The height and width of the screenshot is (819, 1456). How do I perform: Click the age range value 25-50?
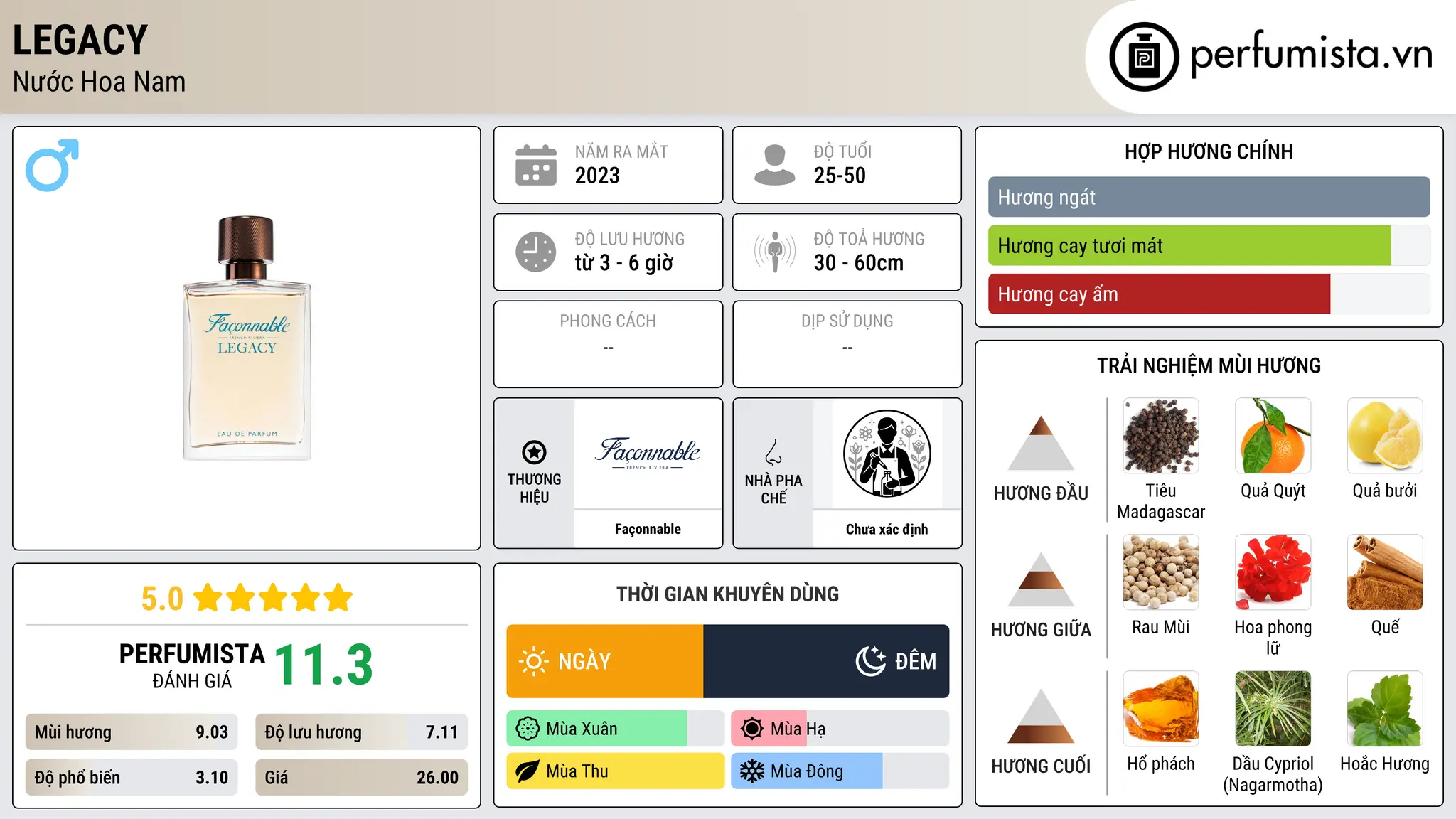(840, 176)
